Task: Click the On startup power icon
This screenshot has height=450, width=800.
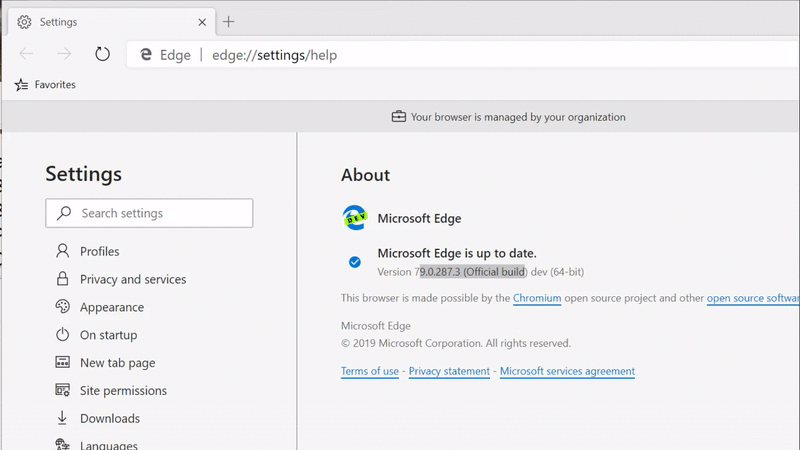Action: (x=62, y=335)
